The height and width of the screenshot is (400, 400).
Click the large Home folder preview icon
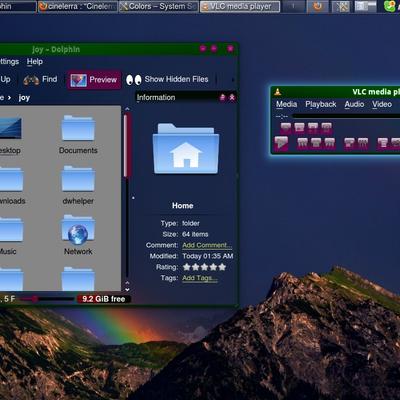(x=186, y=149)
